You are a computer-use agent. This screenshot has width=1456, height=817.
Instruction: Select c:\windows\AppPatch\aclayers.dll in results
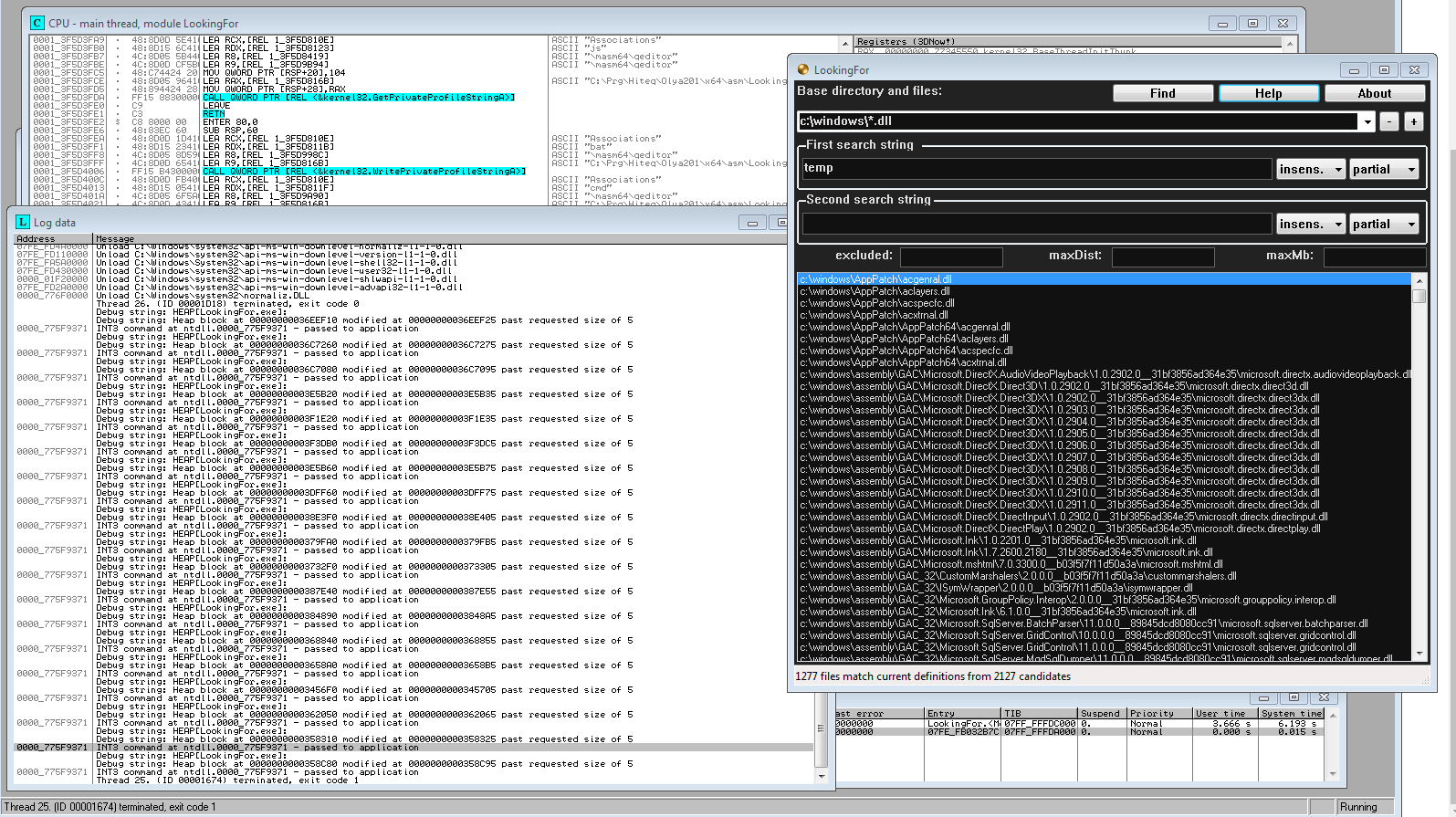pyautogui.click(x=1104, y=291)
